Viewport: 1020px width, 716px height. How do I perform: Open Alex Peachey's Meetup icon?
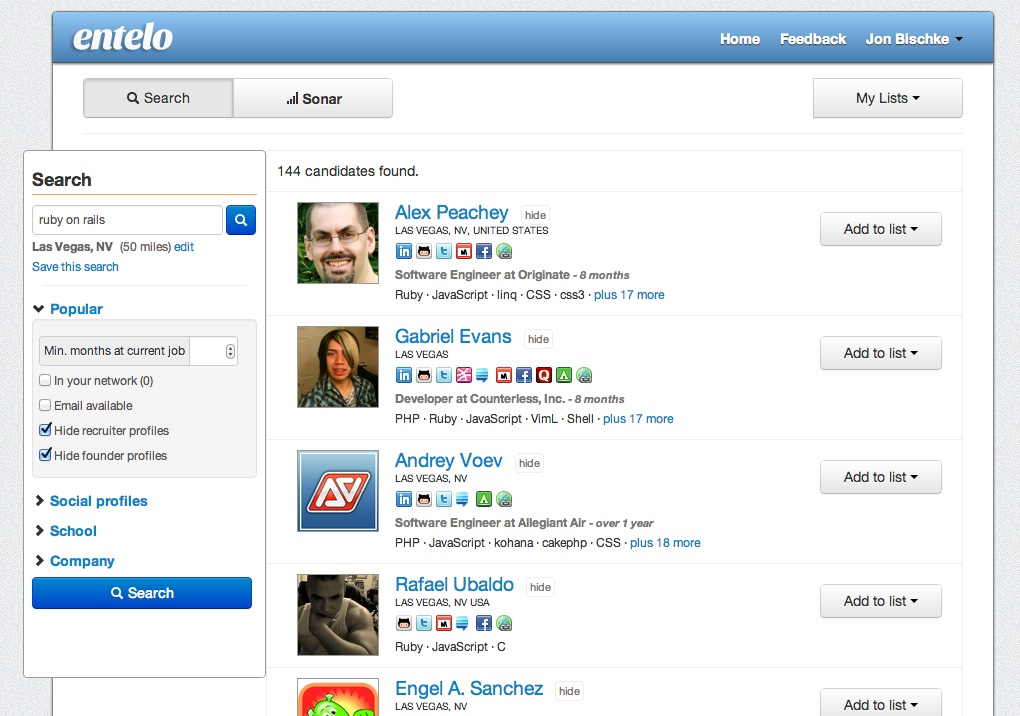tap(464, 251)
